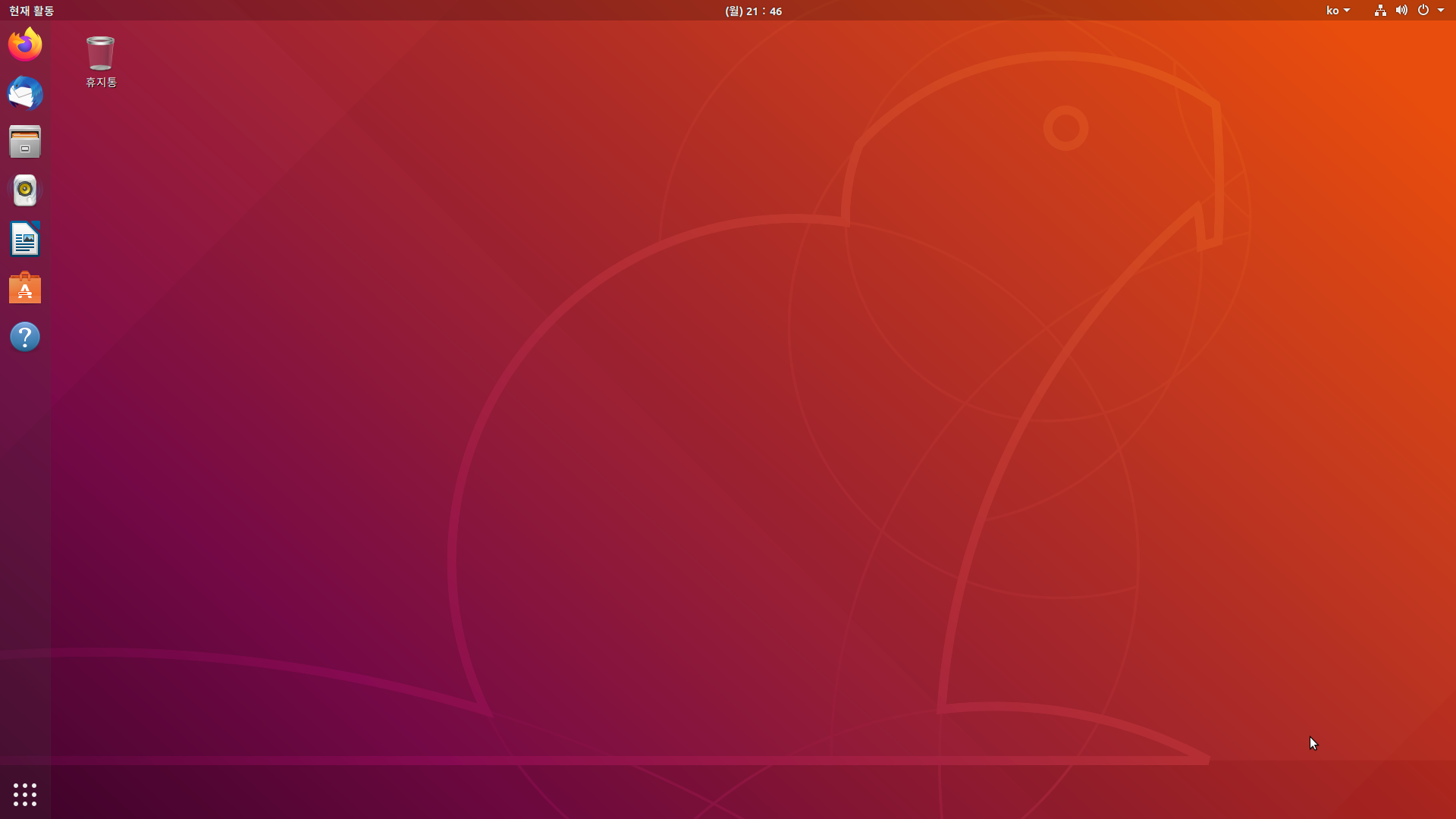Launch Rhythmbox music player
The height and width of the screenshot is (819, 1456).
click(x=25, y=190)
